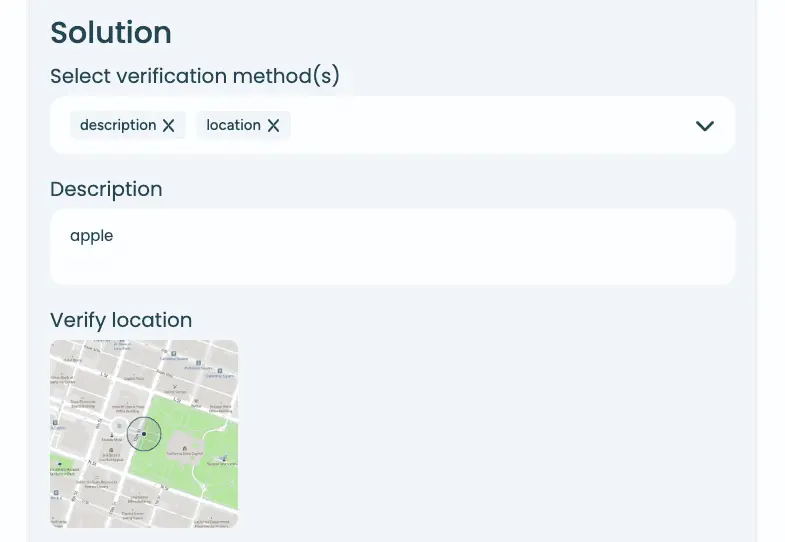Click the center location dot on the map
Screen dimensions: 785x542
pos(144,434)
